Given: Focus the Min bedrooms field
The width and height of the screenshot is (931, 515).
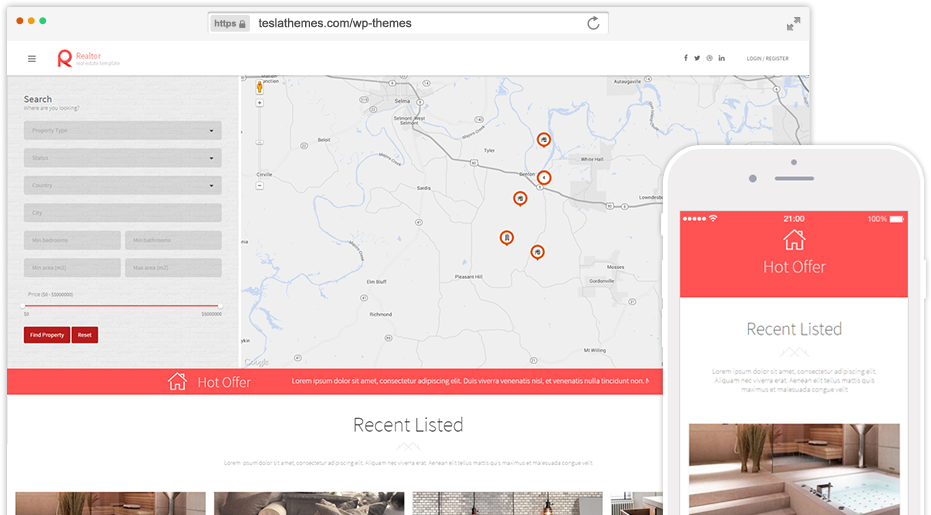Looking at the screenshot, I should click(x=72, y=240).
